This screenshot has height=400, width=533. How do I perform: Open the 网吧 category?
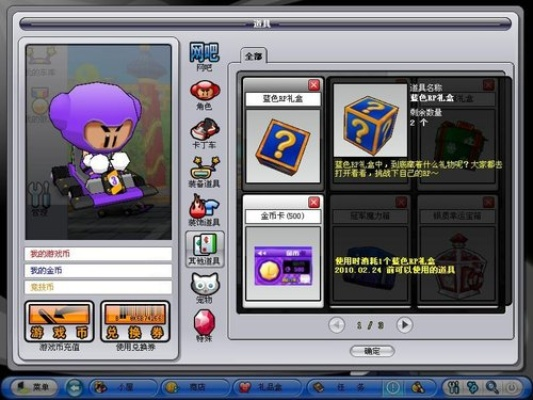coord(204,56)
